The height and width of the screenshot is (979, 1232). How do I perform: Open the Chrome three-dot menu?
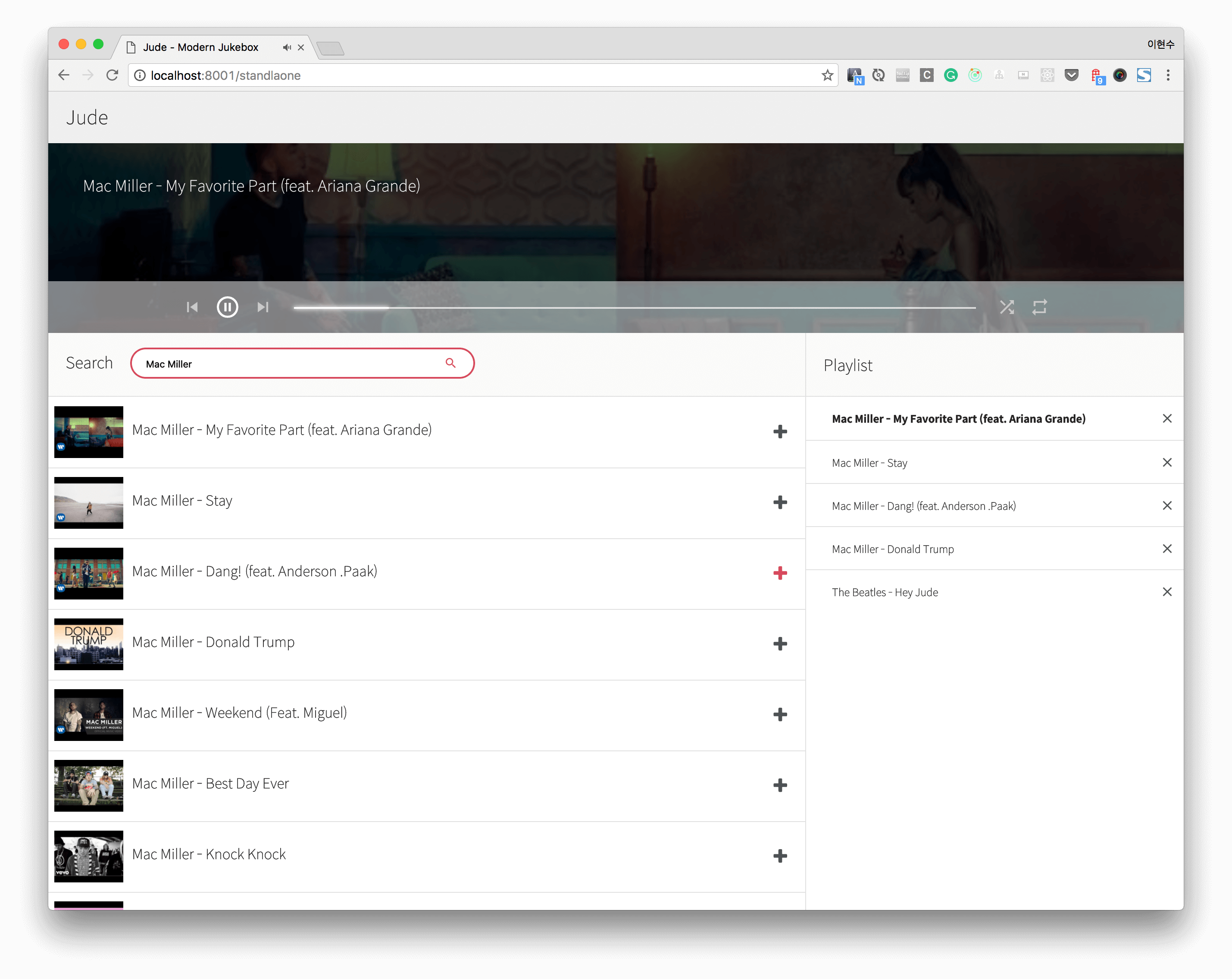[x=1168, y=75]
